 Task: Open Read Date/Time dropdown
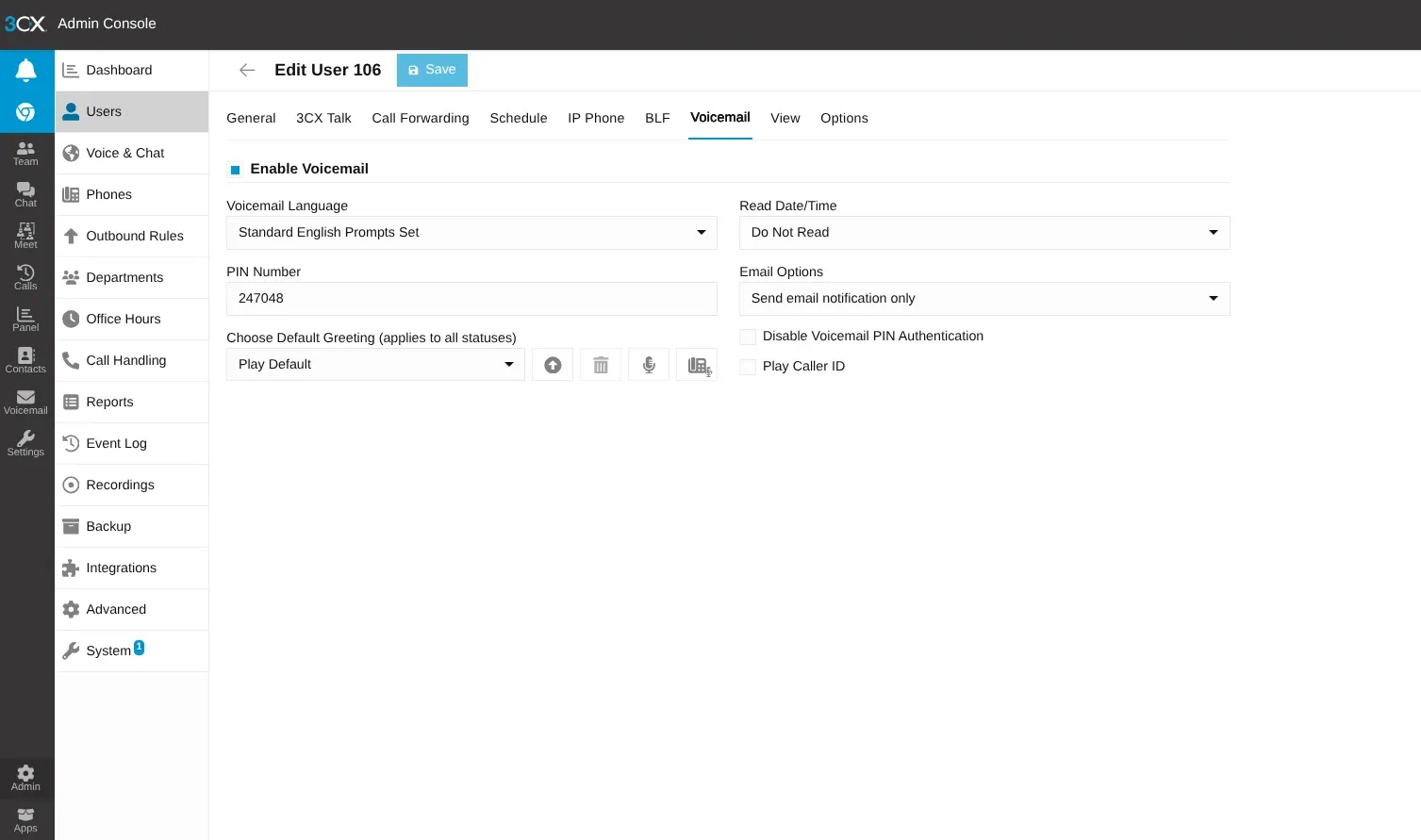pyautogui.click(x=984, y=233)
